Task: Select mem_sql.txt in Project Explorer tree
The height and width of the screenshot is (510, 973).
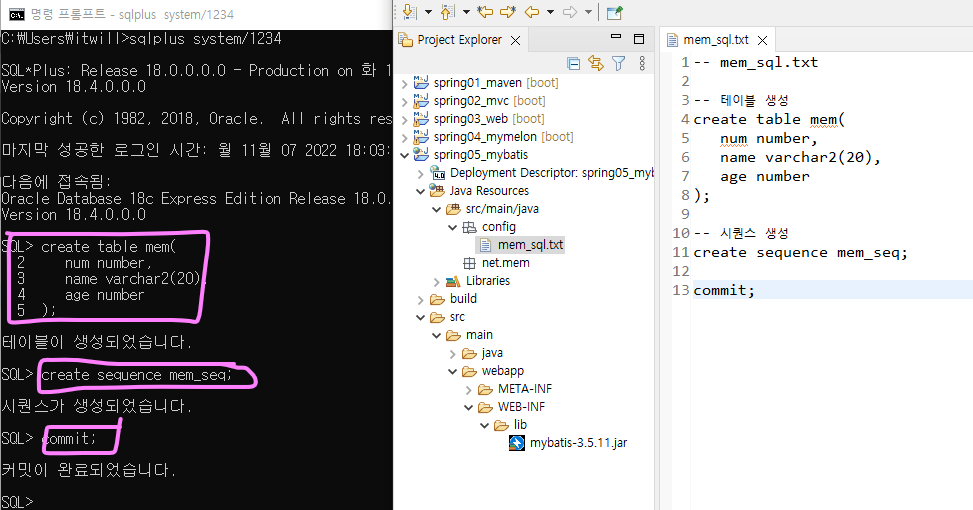Action: (521, 244)
